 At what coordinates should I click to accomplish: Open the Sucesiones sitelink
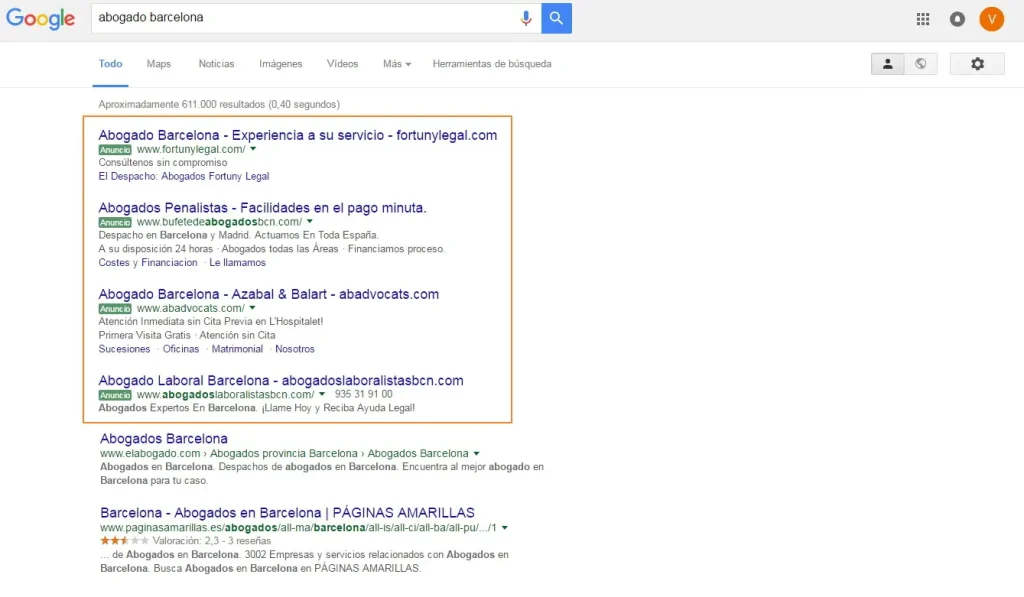click(x=124, y=349)
